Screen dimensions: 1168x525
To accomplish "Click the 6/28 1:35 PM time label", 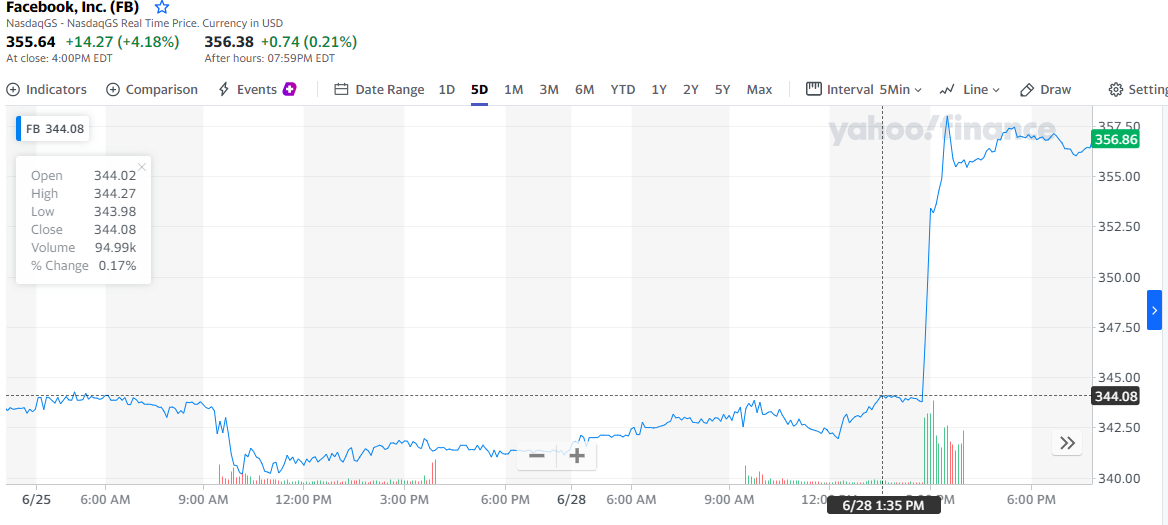I will coord(883,506).
